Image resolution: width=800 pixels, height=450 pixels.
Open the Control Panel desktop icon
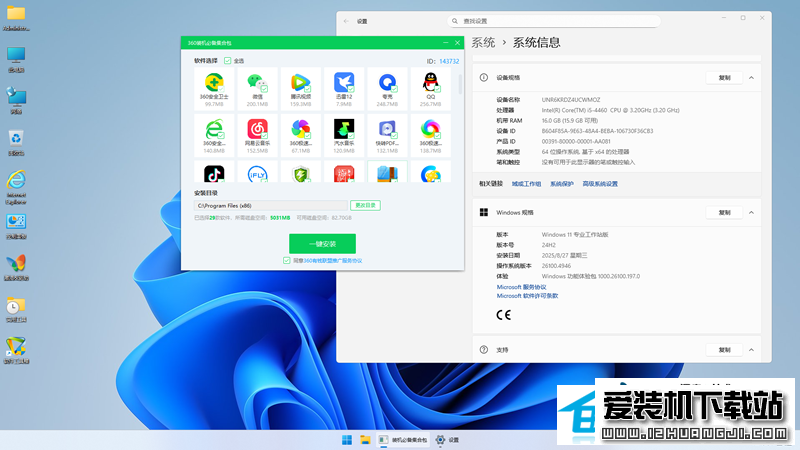coord(16,222)
